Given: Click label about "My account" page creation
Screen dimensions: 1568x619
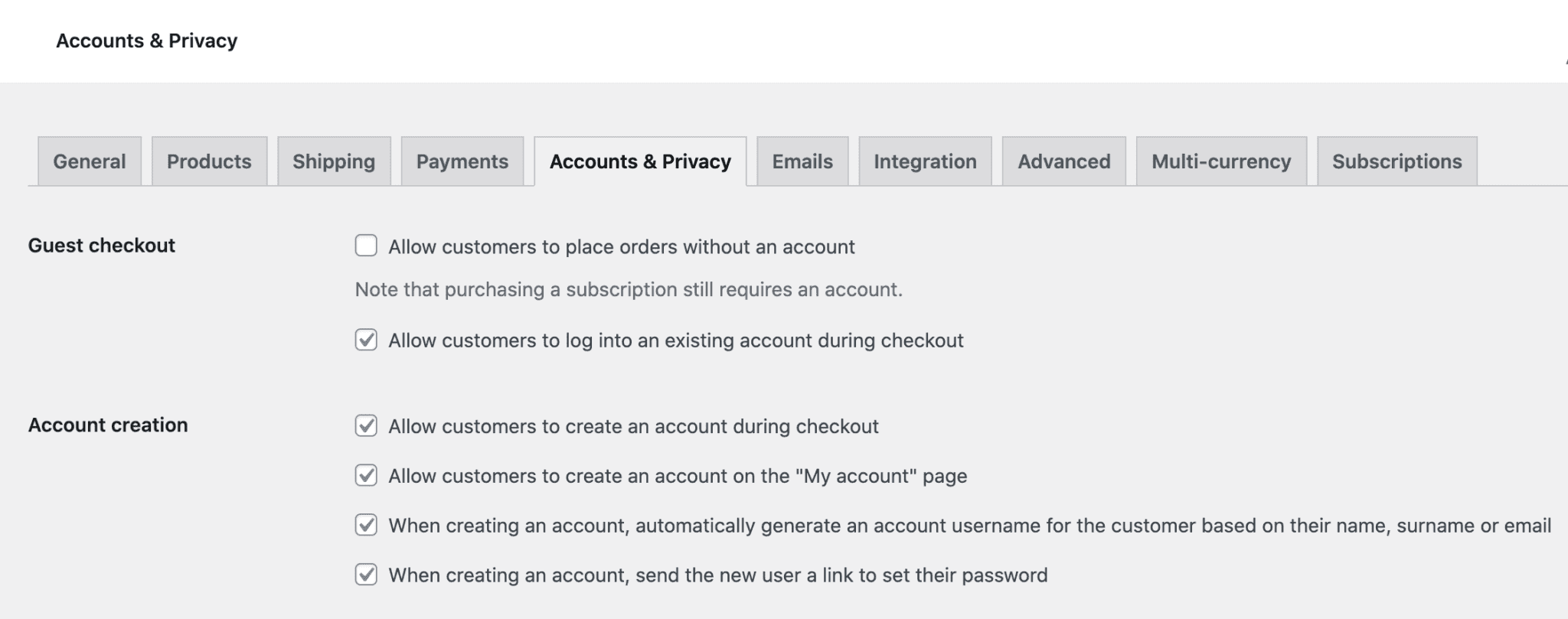Looking at the screenshot, I should pos(678,476).
